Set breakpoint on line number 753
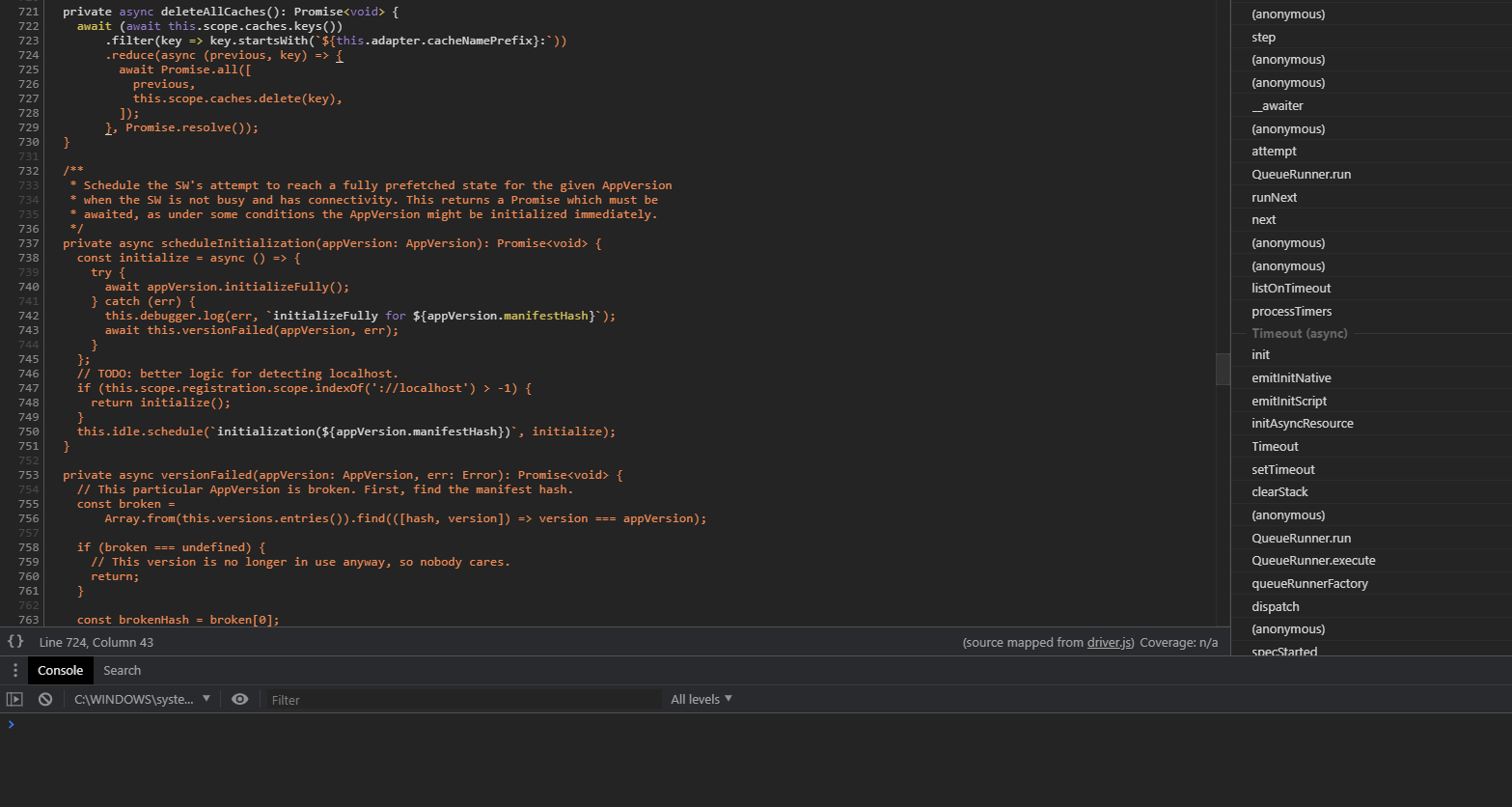 (29, 475)
